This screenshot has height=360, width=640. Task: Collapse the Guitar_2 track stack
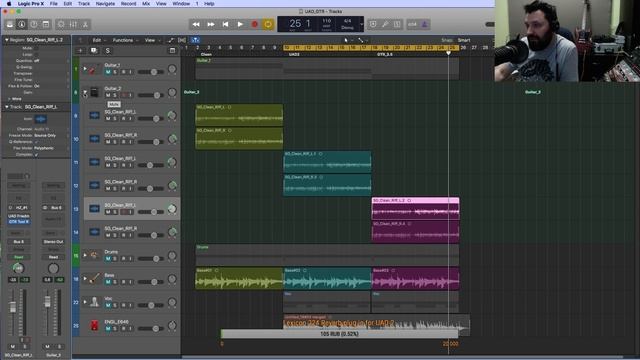click(x=85, y=93)
